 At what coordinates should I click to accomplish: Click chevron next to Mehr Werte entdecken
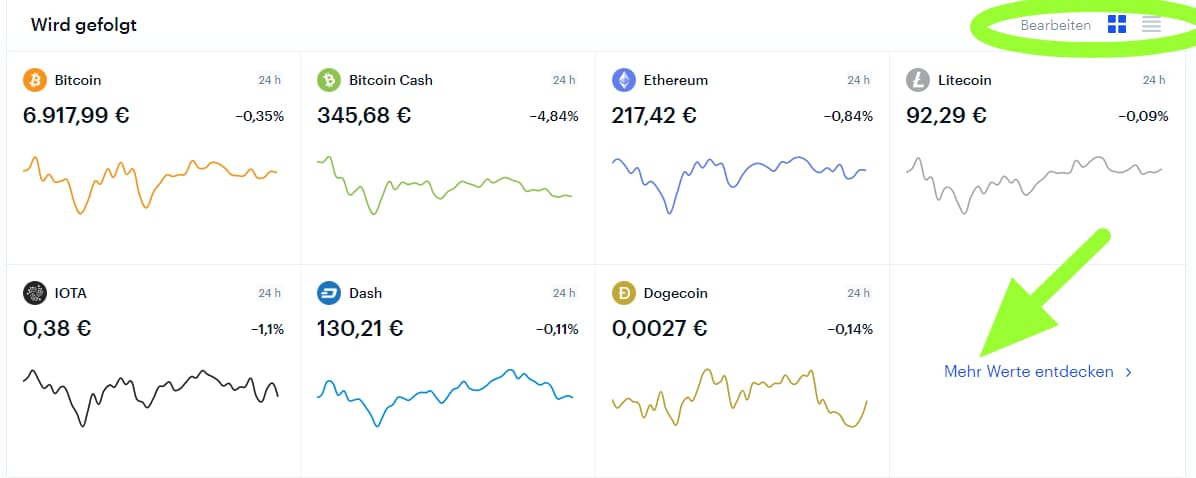pos(1128,372)
